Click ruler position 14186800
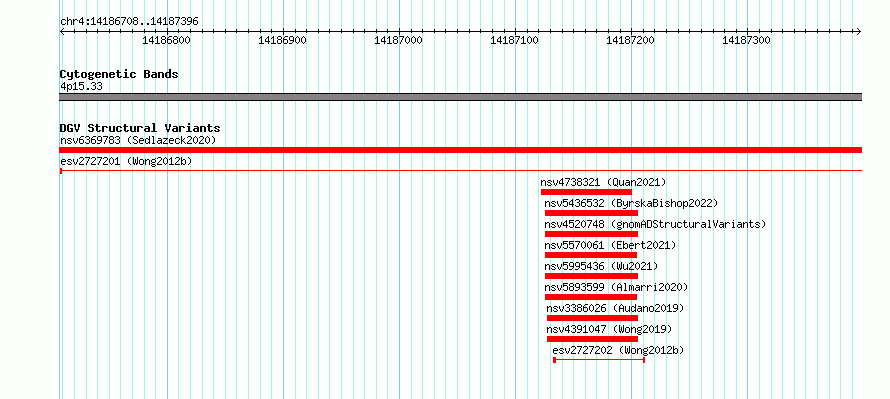890x399 pixels. tap(166, 40)
